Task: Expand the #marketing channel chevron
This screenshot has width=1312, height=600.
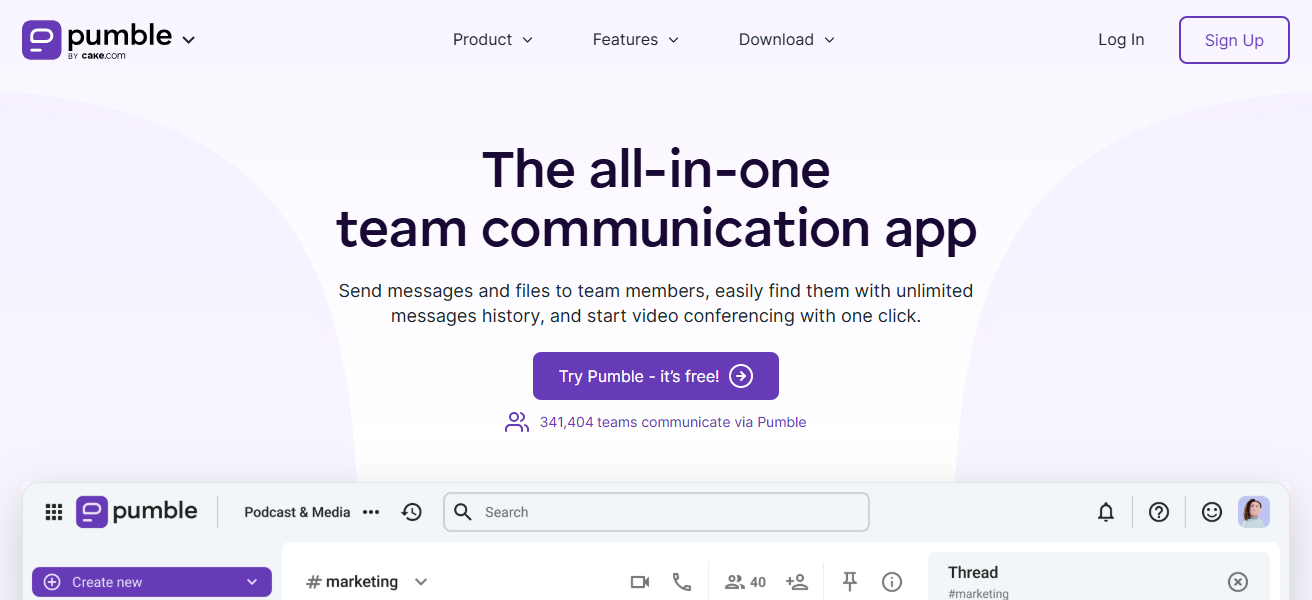Action: point(421,582)
